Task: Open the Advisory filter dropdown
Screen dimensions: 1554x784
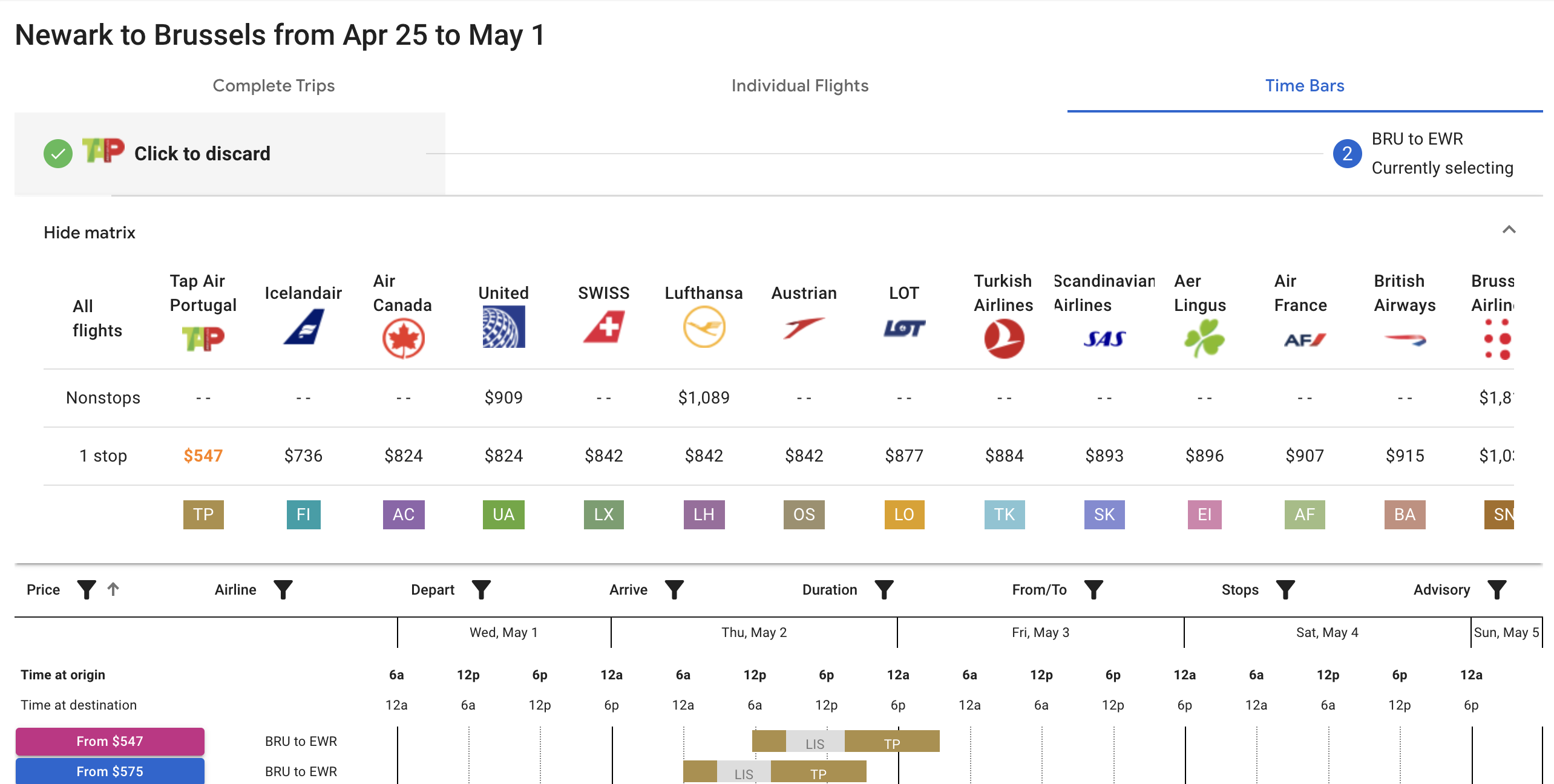Action: point(1497,589)
